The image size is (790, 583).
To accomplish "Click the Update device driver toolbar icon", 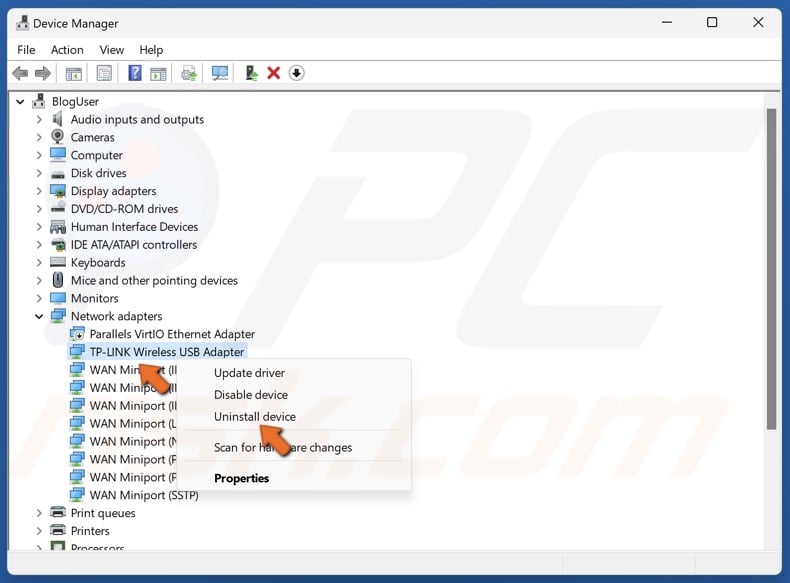I will tap(189, 74).
